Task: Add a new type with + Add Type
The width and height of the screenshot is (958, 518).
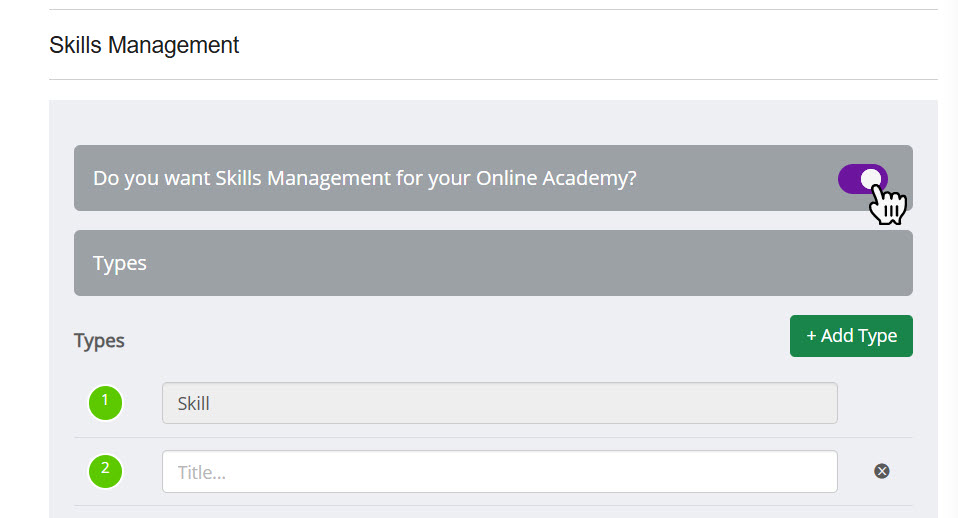Action: coord(850,336)
